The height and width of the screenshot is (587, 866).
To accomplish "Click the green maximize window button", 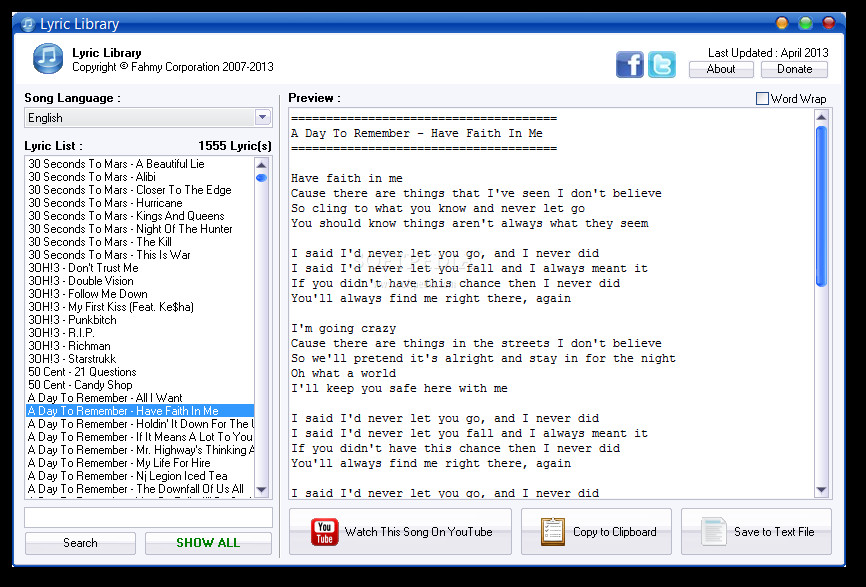I will pos(805,23).
